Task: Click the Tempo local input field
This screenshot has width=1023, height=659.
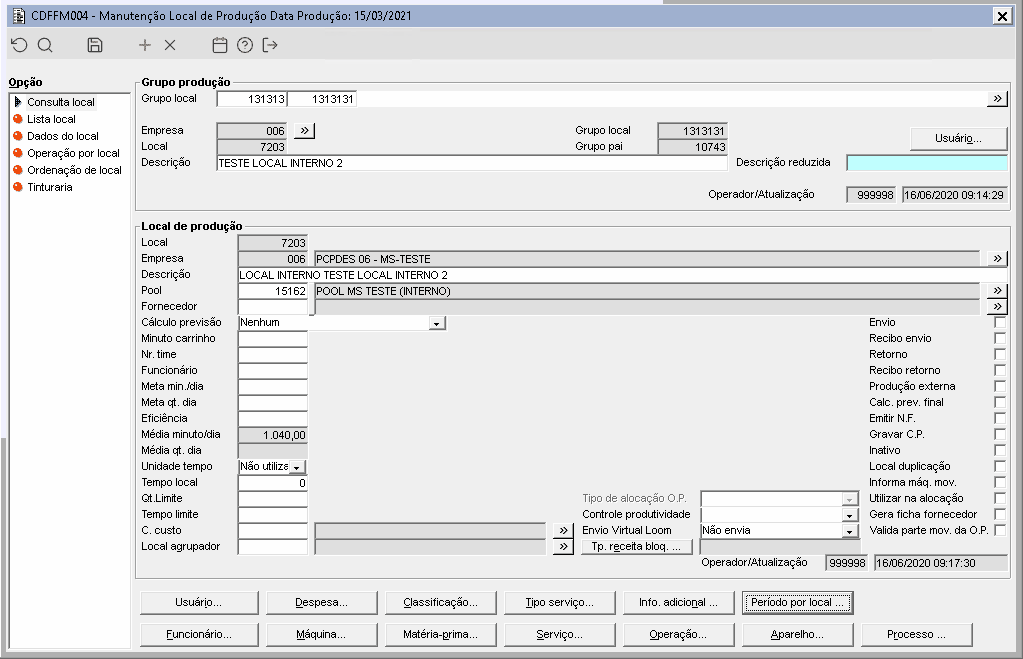Action: click(273, 483)
